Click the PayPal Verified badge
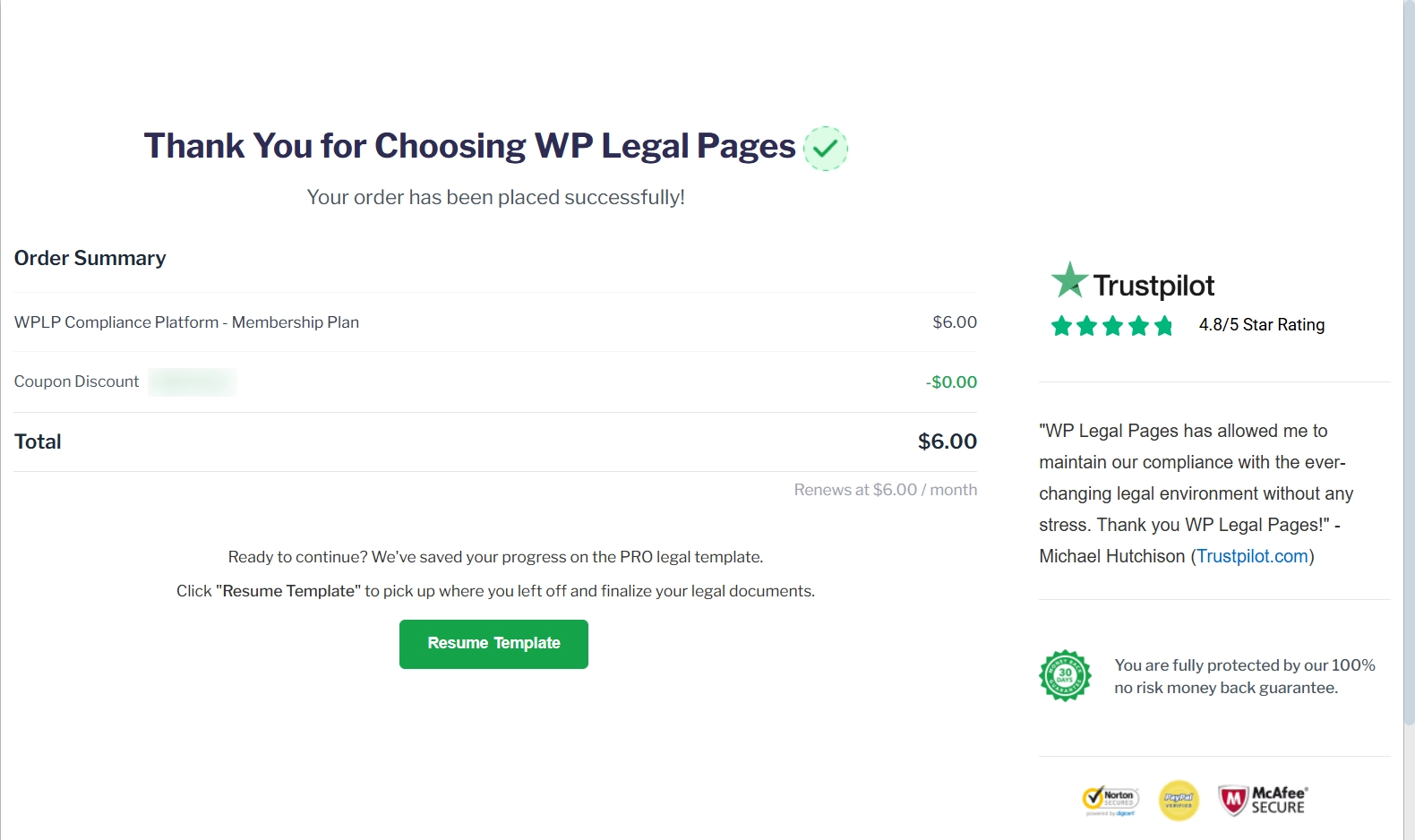The height and width of the screenshot is (840, 1415). [x=1179, y=800]
